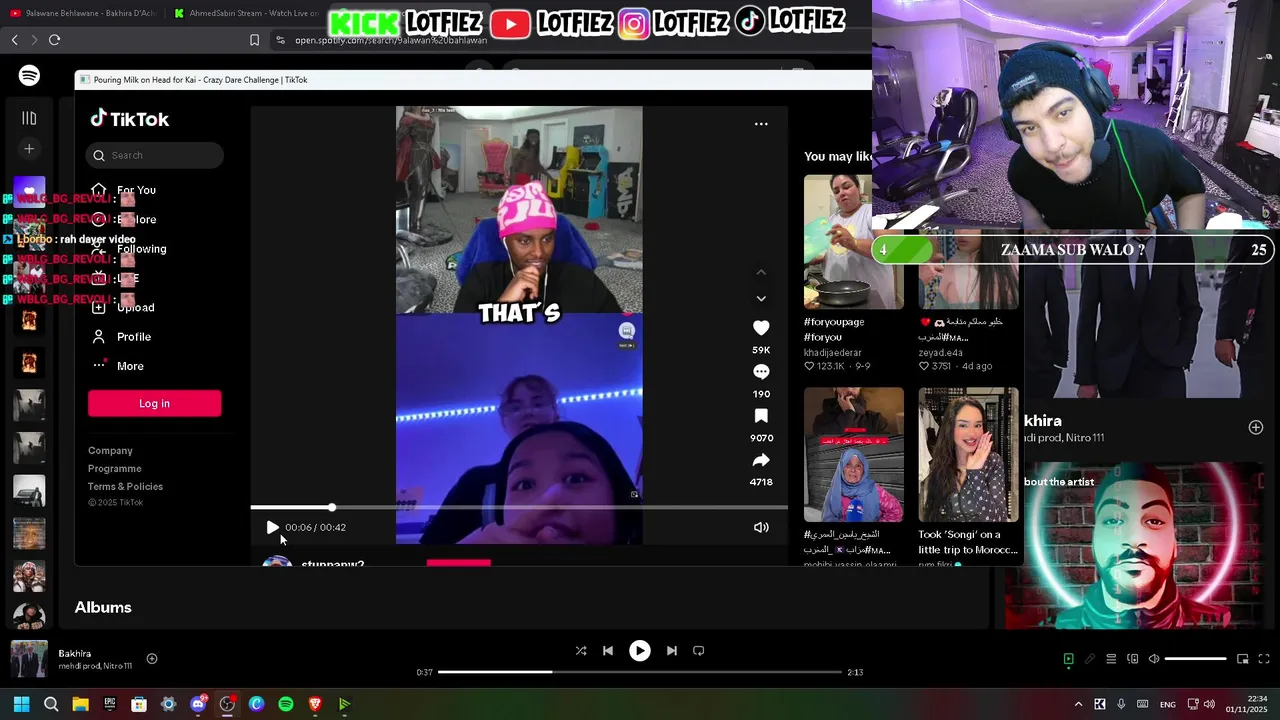Expand Company section in TikTok footer
Viewport: 1280px width, 720px height.
[x=110, y=451]
